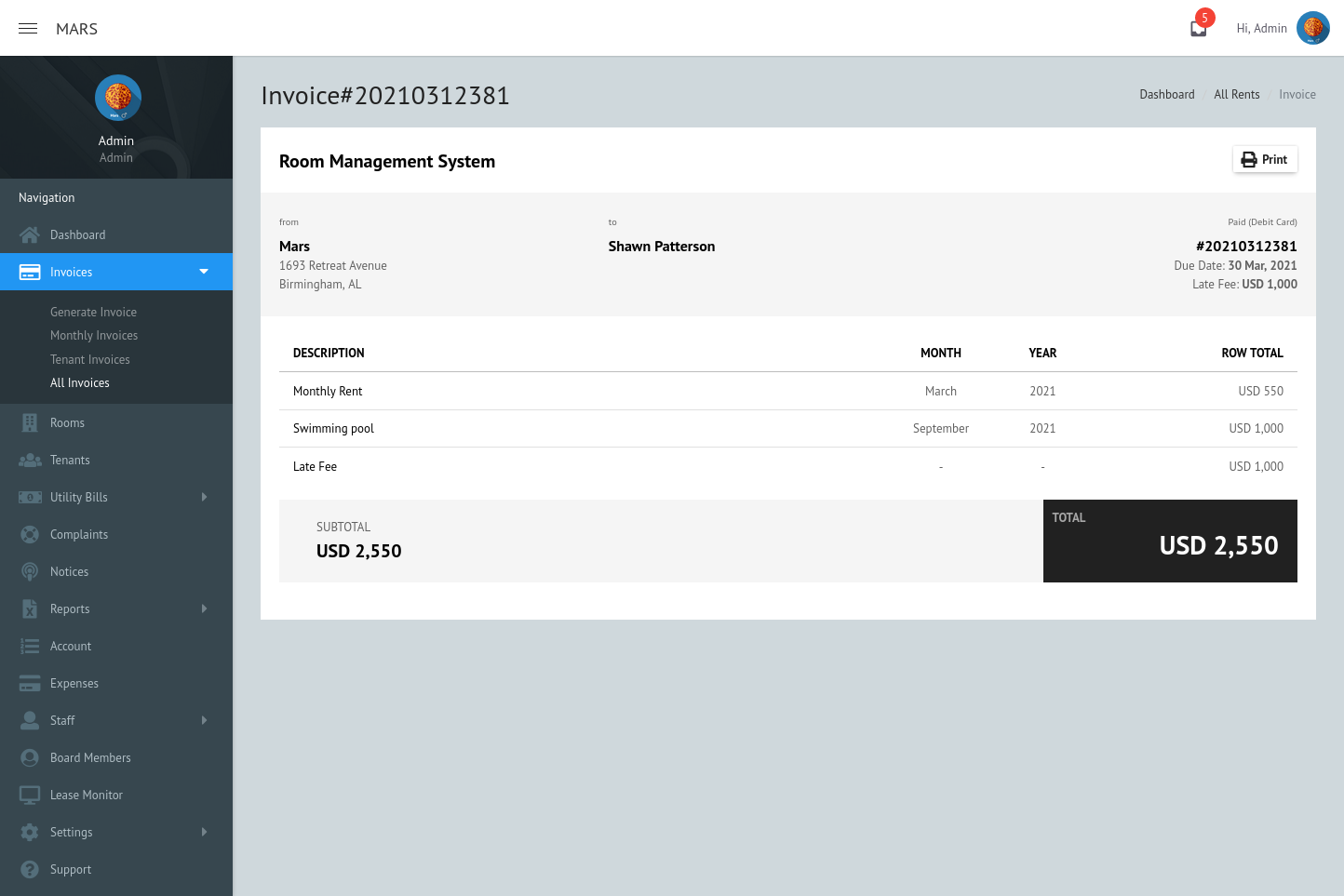The image size is (1344, 896).
Task: Open Notices using its bell icon
Action: [x=30, y=571]
